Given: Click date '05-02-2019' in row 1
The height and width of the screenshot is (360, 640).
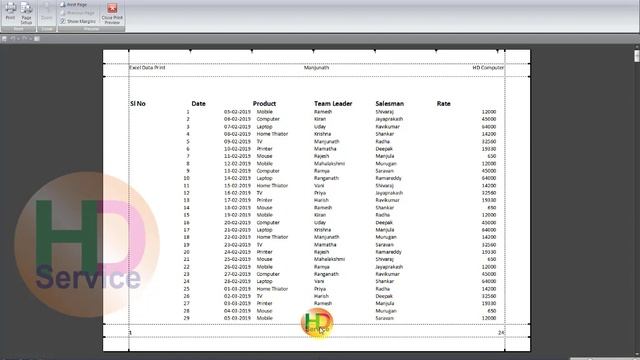Looking at the screenshot, I should pos(237,112).
